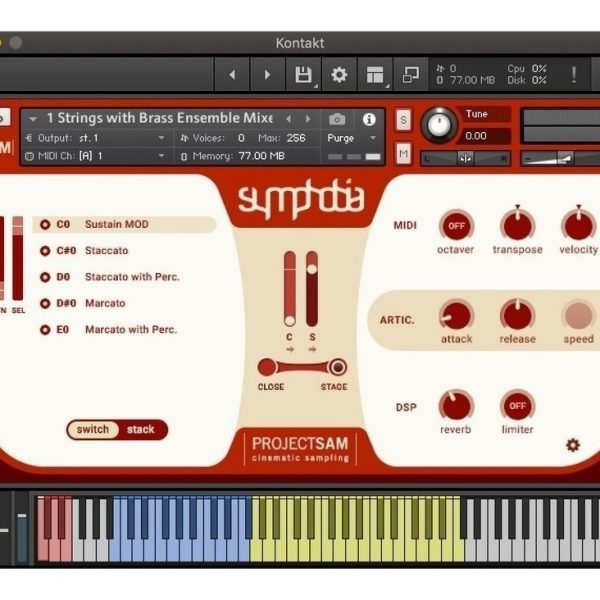Click the instrument volume slider
The width and height of the screenshot is (600, 600).
(x=560, y=158)
